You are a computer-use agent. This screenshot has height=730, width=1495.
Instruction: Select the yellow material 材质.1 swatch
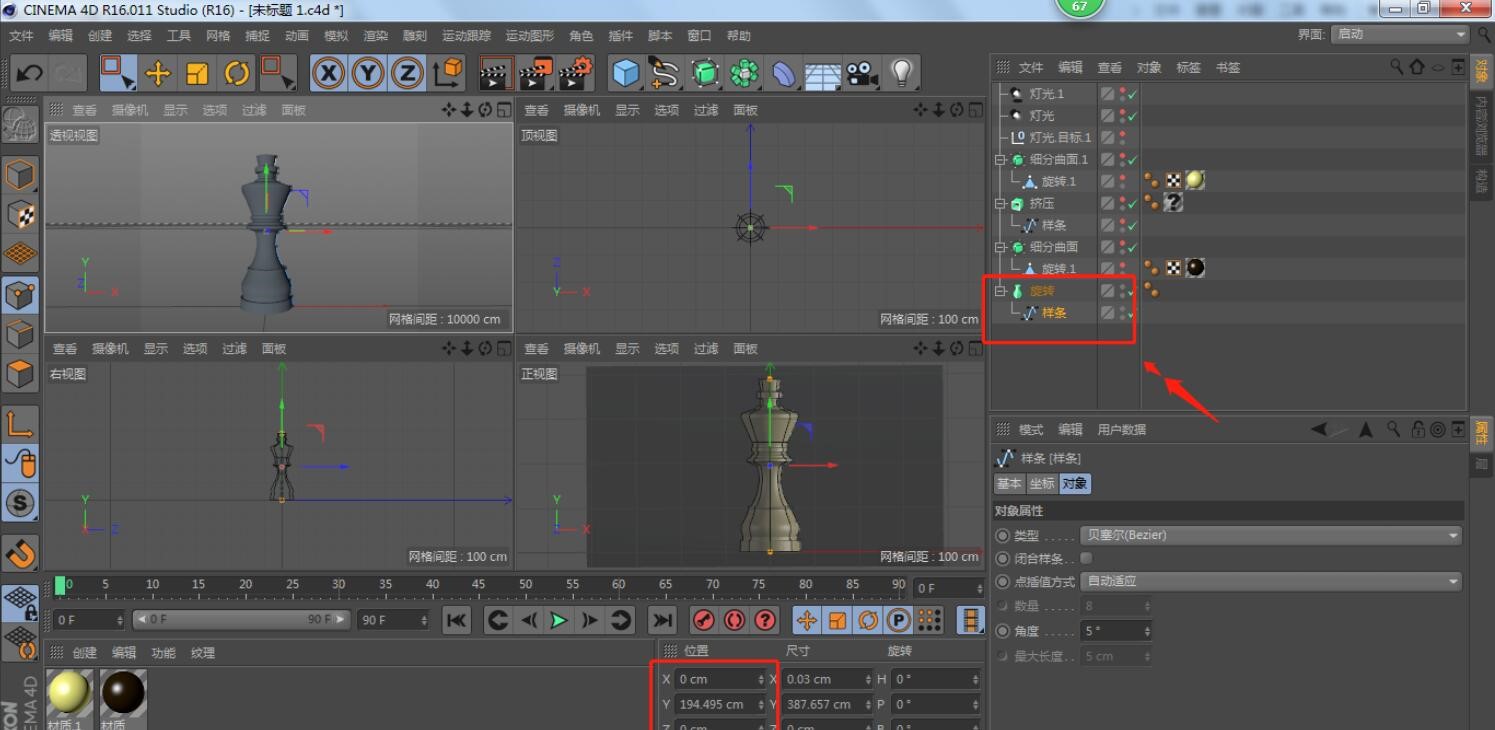click(x=69, y=692)
